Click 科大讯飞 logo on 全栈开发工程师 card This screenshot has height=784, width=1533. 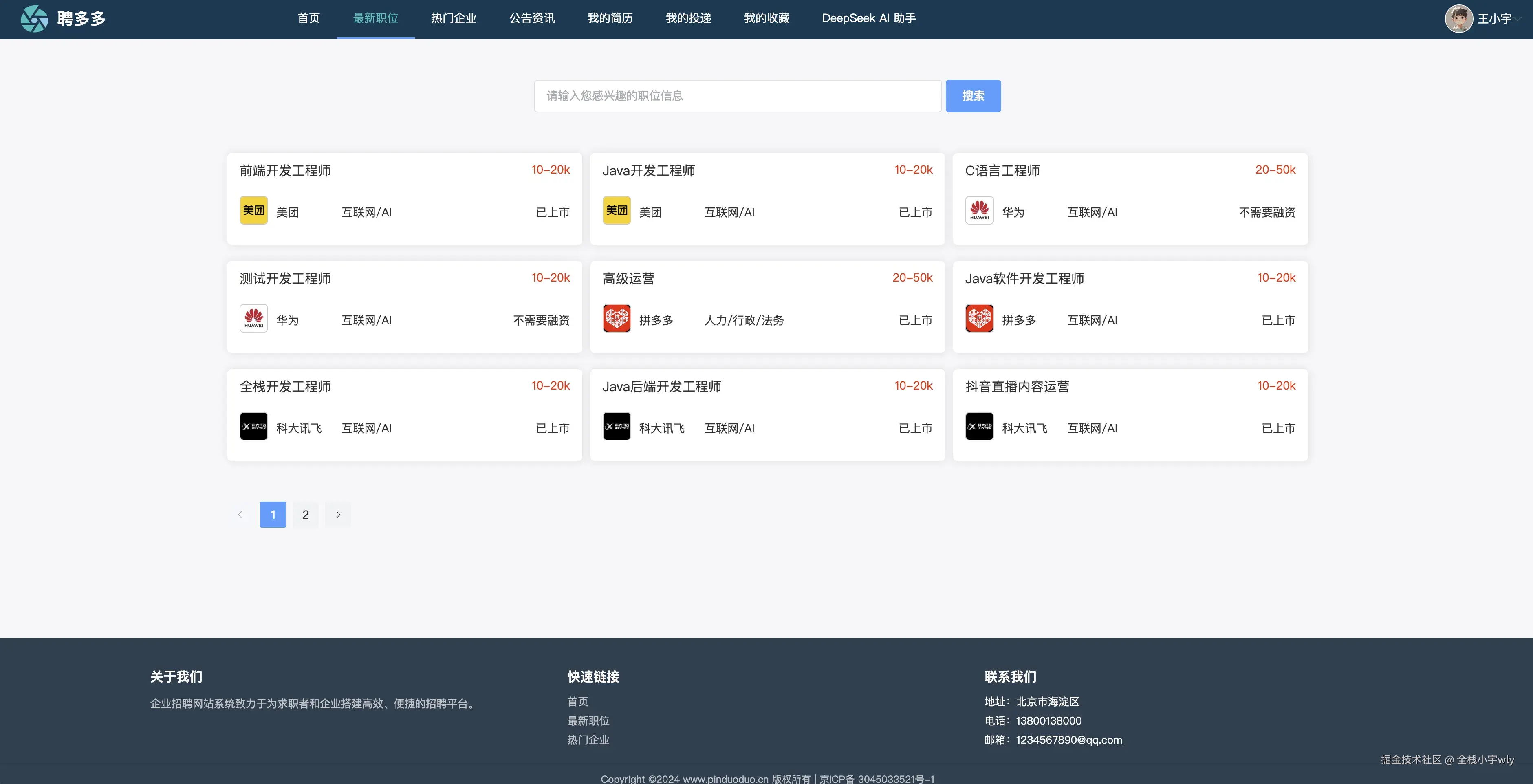click(x=253, y=426)
